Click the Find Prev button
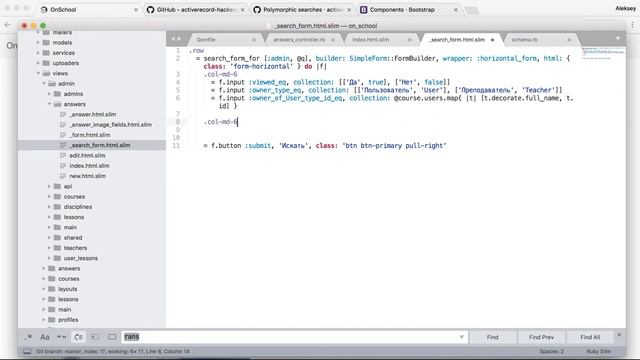640x360 pixels. tap(541, 337)
